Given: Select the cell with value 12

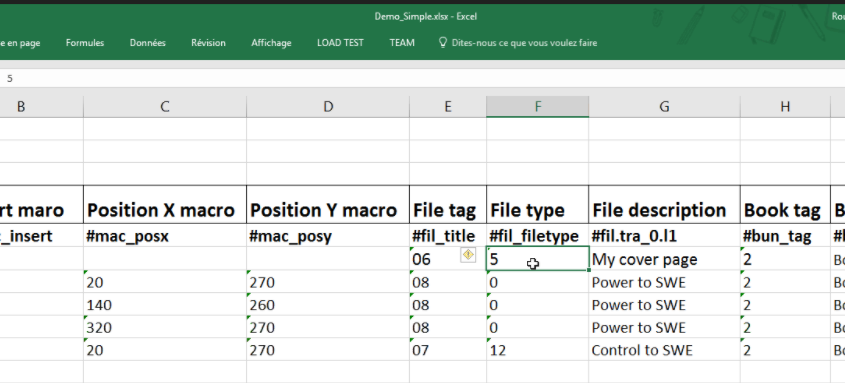Looking at the screenshot, I should 537,350.
